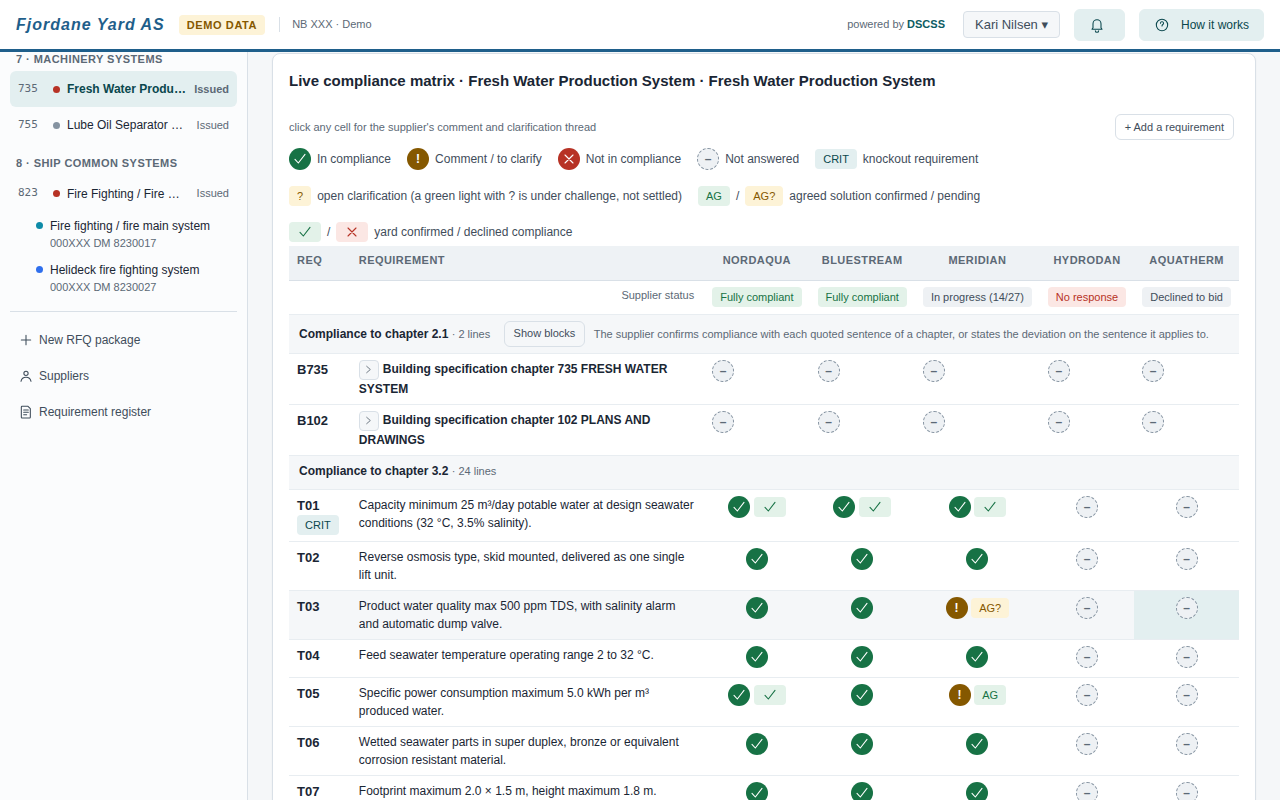Click the Meridian column header

[x=977, y=260]
